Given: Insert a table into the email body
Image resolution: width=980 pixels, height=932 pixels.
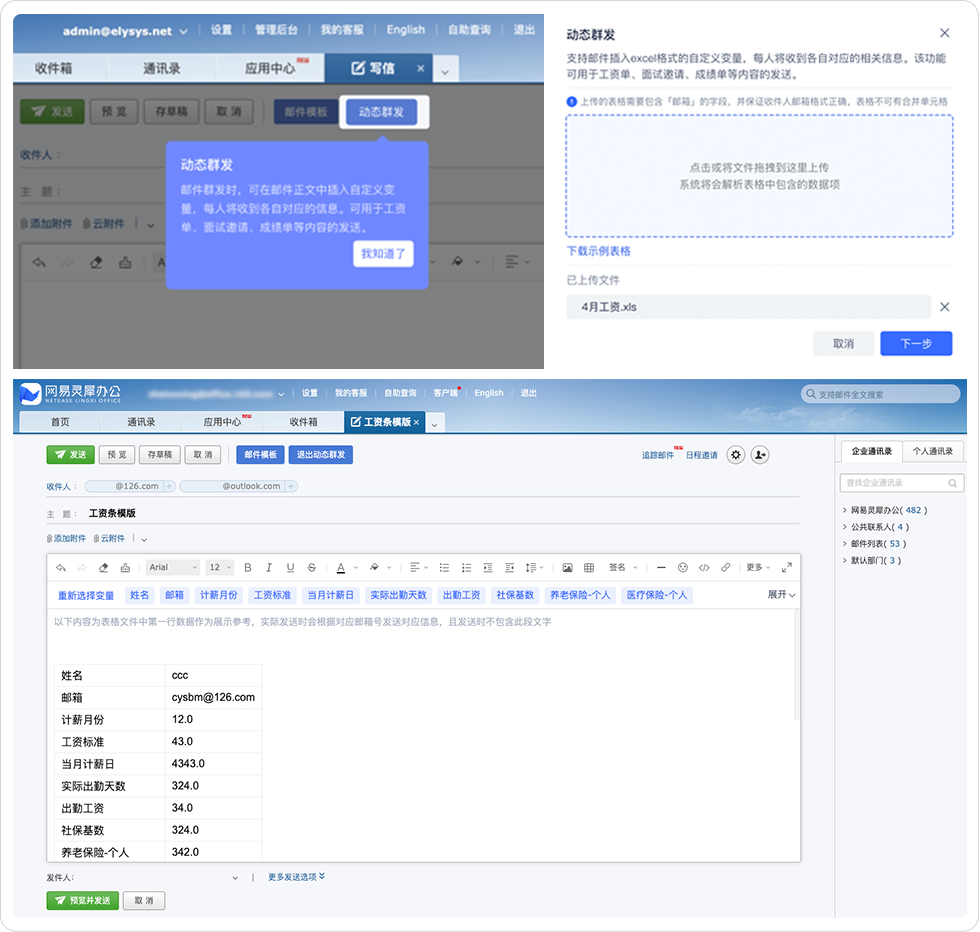Looking at the screenshot, I should pyautogui.click(x=590, y=567).
